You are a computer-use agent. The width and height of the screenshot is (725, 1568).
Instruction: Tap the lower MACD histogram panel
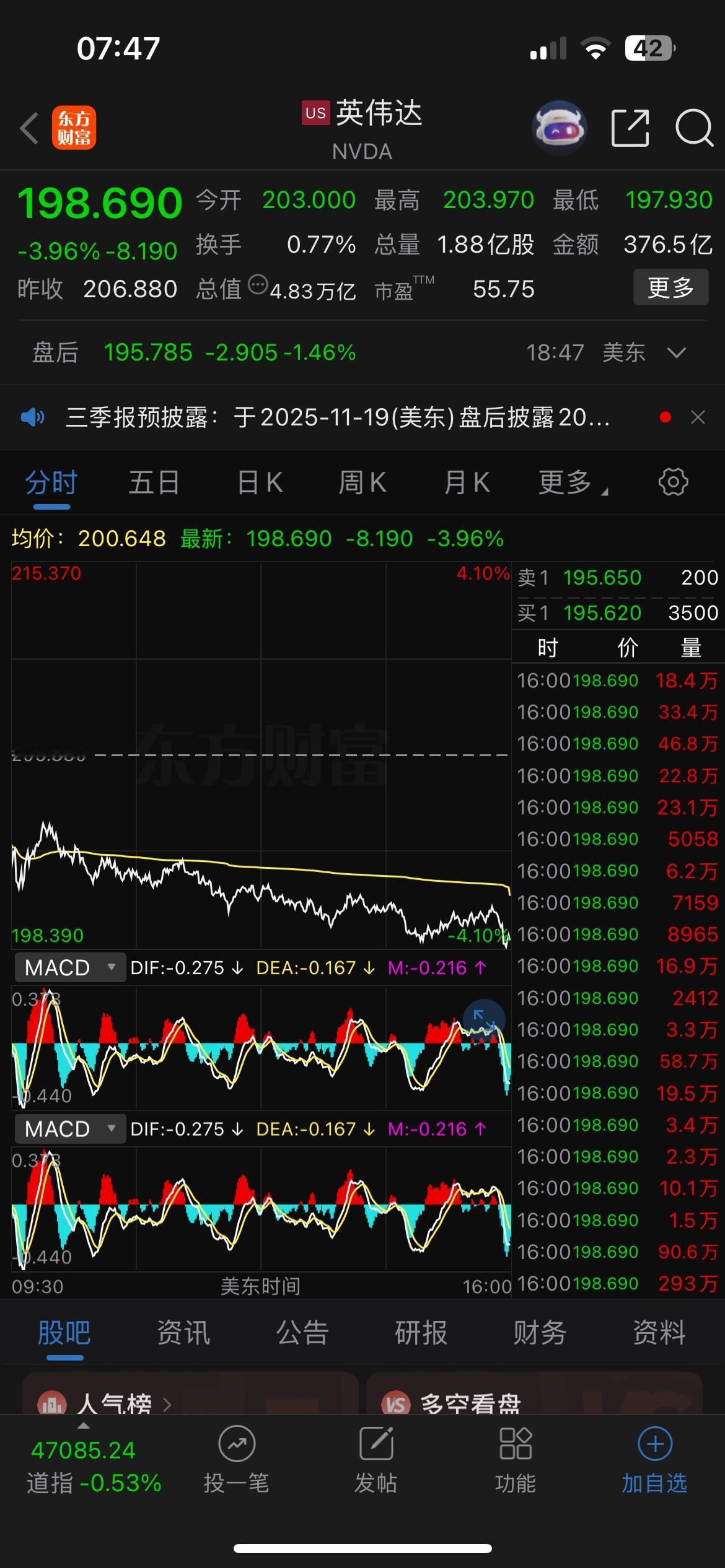click(x=261, y=1208)
